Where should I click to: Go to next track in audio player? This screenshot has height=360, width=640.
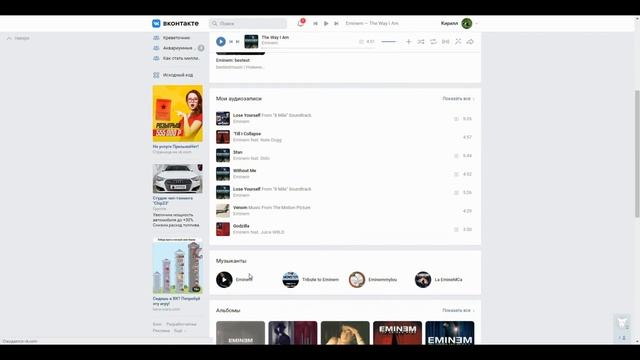(x=238, y=42)
